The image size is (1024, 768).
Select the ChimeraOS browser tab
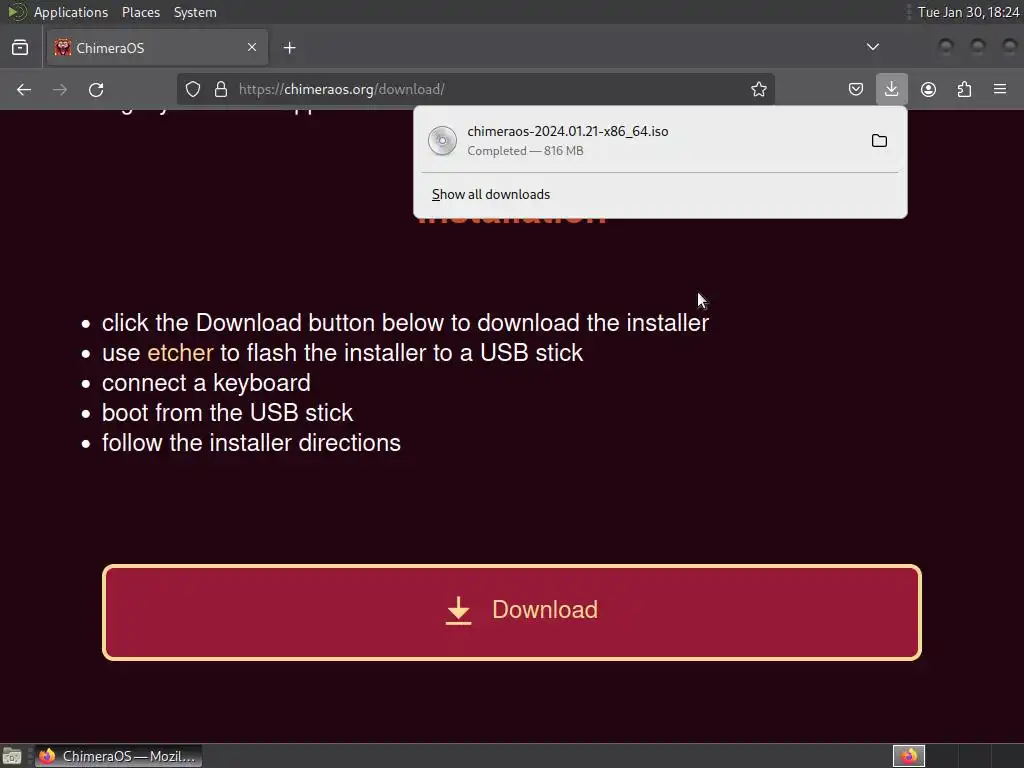[156, 48]
